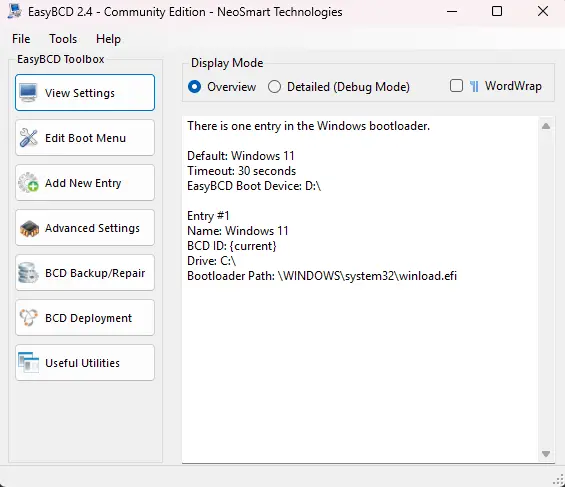Enable the WordWrap checkbox
Viewport: 565px width, 487px height.
click(x=457, y=86)
